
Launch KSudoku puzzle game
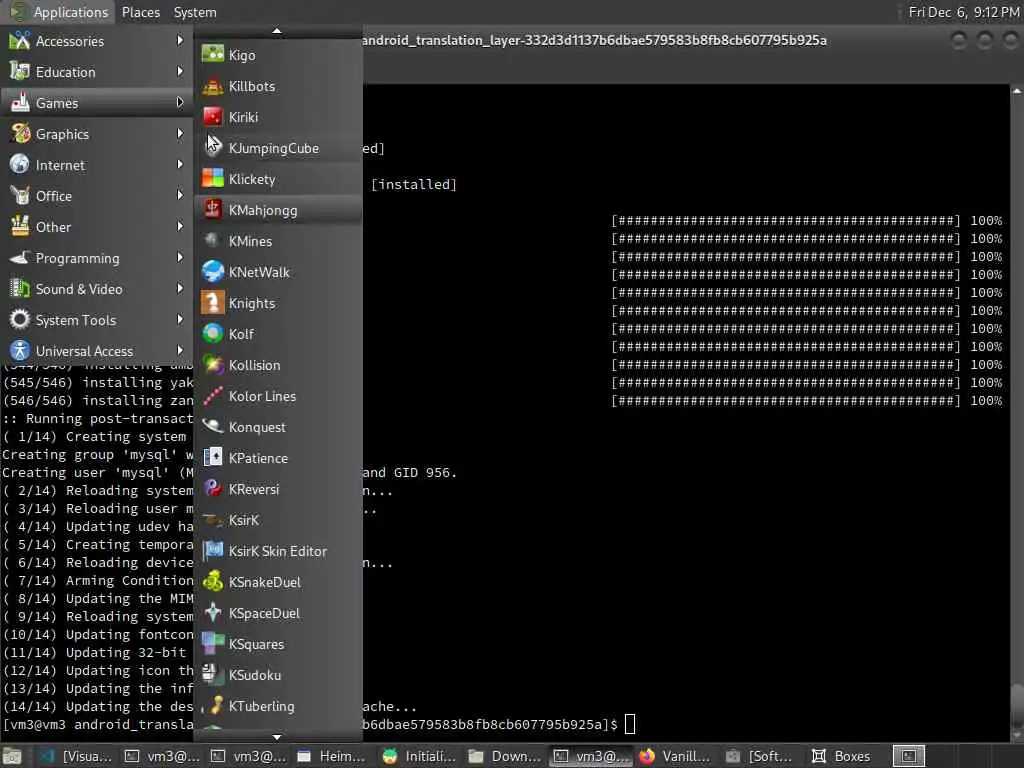coord(278,675)
